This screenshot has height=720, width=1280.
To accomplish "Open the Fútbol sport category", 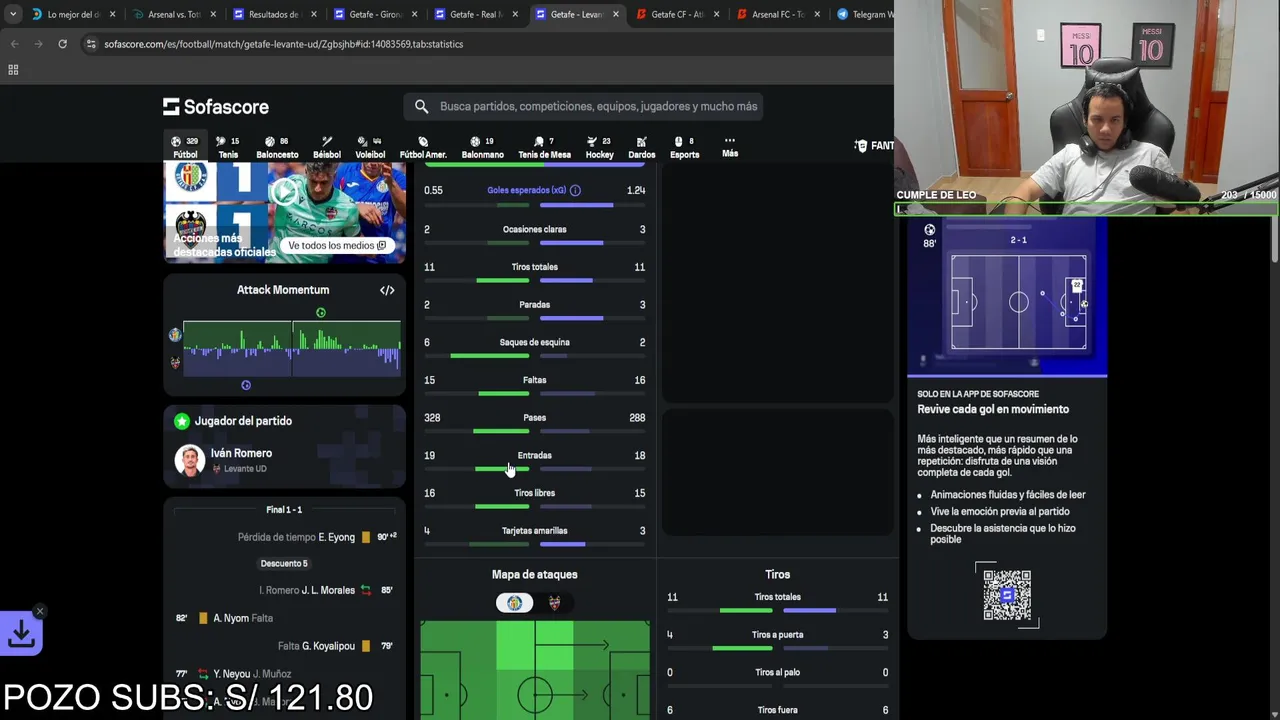I will click(x=185, y=147).
